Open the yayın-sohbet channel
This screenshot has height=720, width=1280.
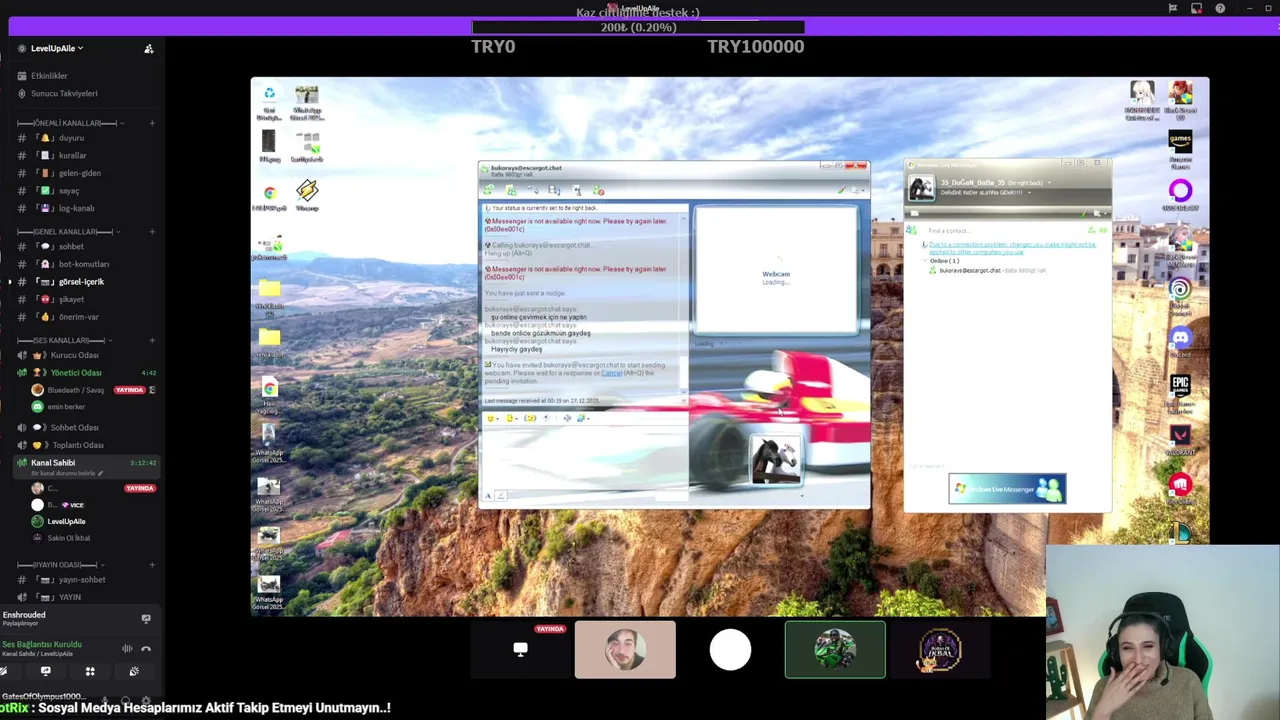[x=81, y=580]
